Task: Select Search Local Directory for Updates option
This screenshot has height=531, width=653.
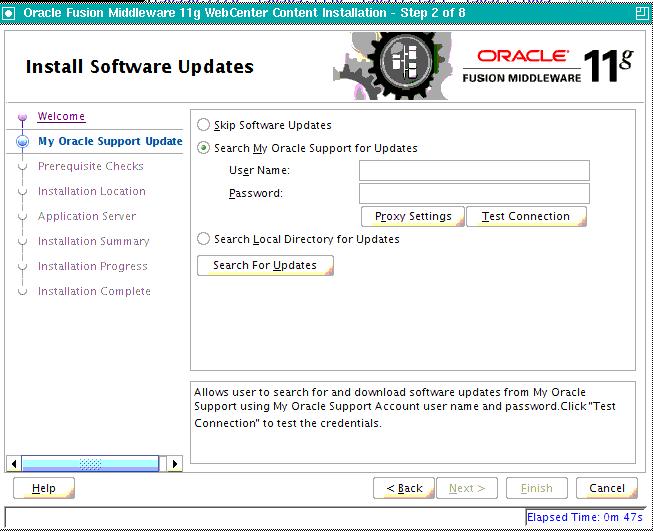Action: [x=203, y=239]
